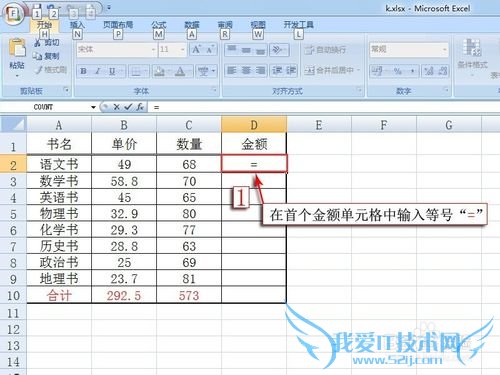Expand Alignment group dialog launcher
Image resolution: width=500 pixels, height=375 pixels.
(359, 90)
